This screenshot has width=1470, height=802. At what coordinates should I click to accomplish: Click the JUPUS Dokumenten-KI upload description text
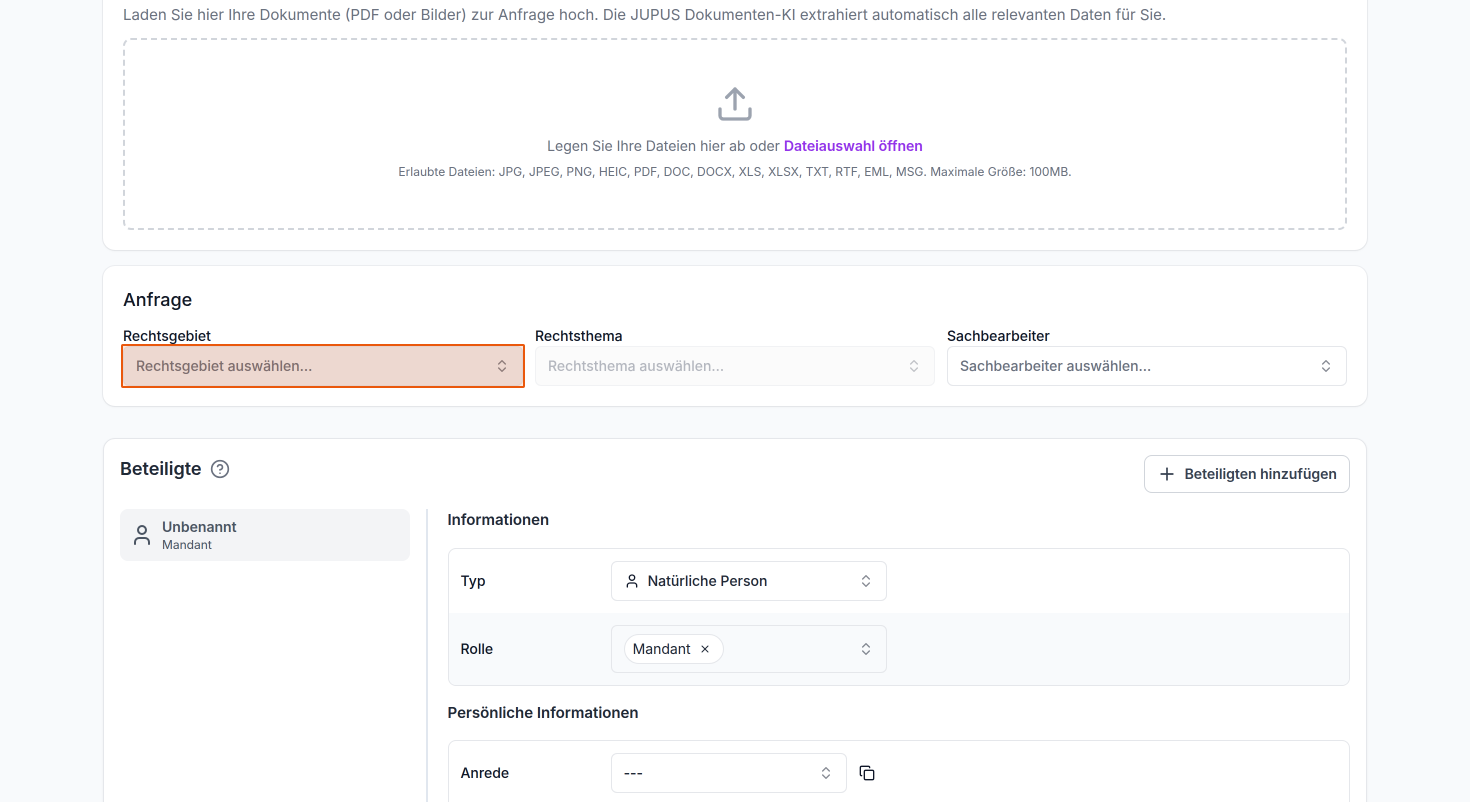click(644, 15)
